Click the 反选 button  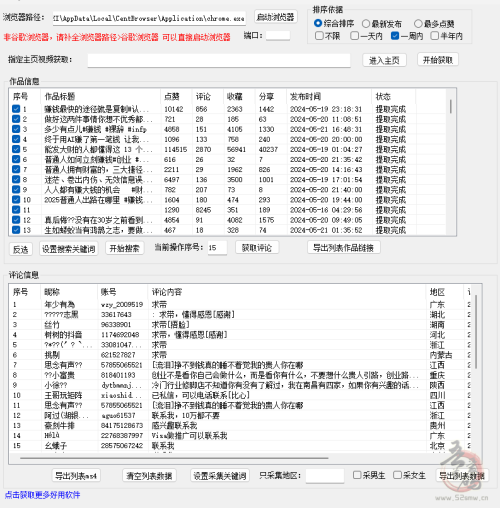point(21,249)
